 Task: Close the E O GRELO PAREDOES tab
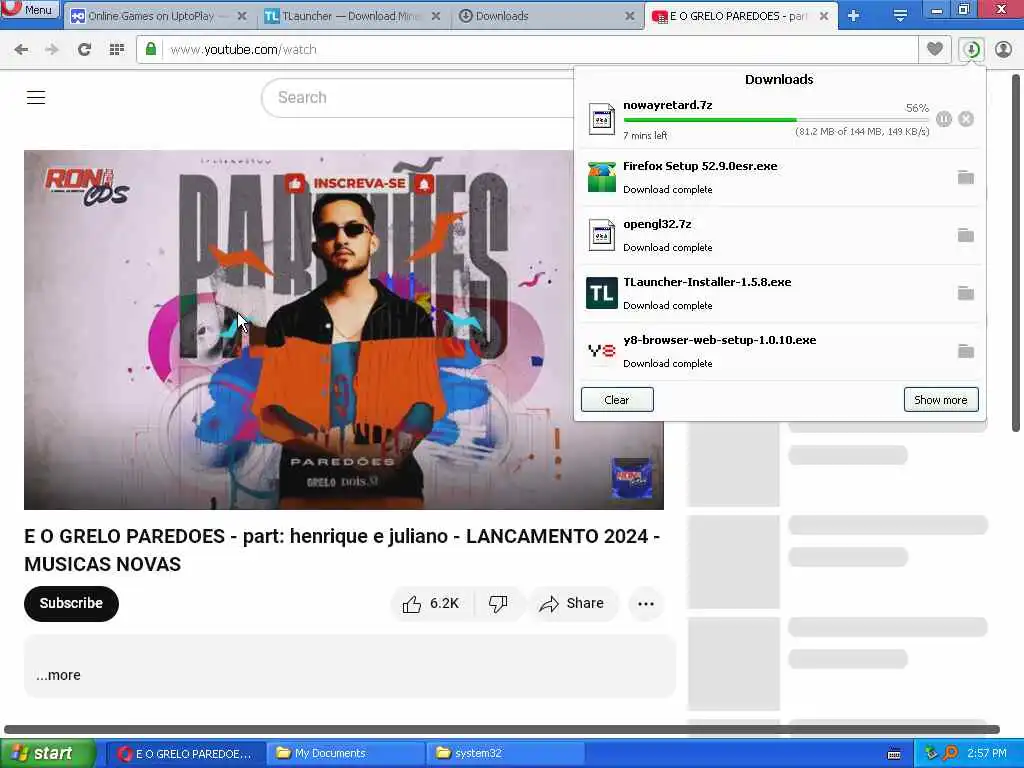coord(824,16)
